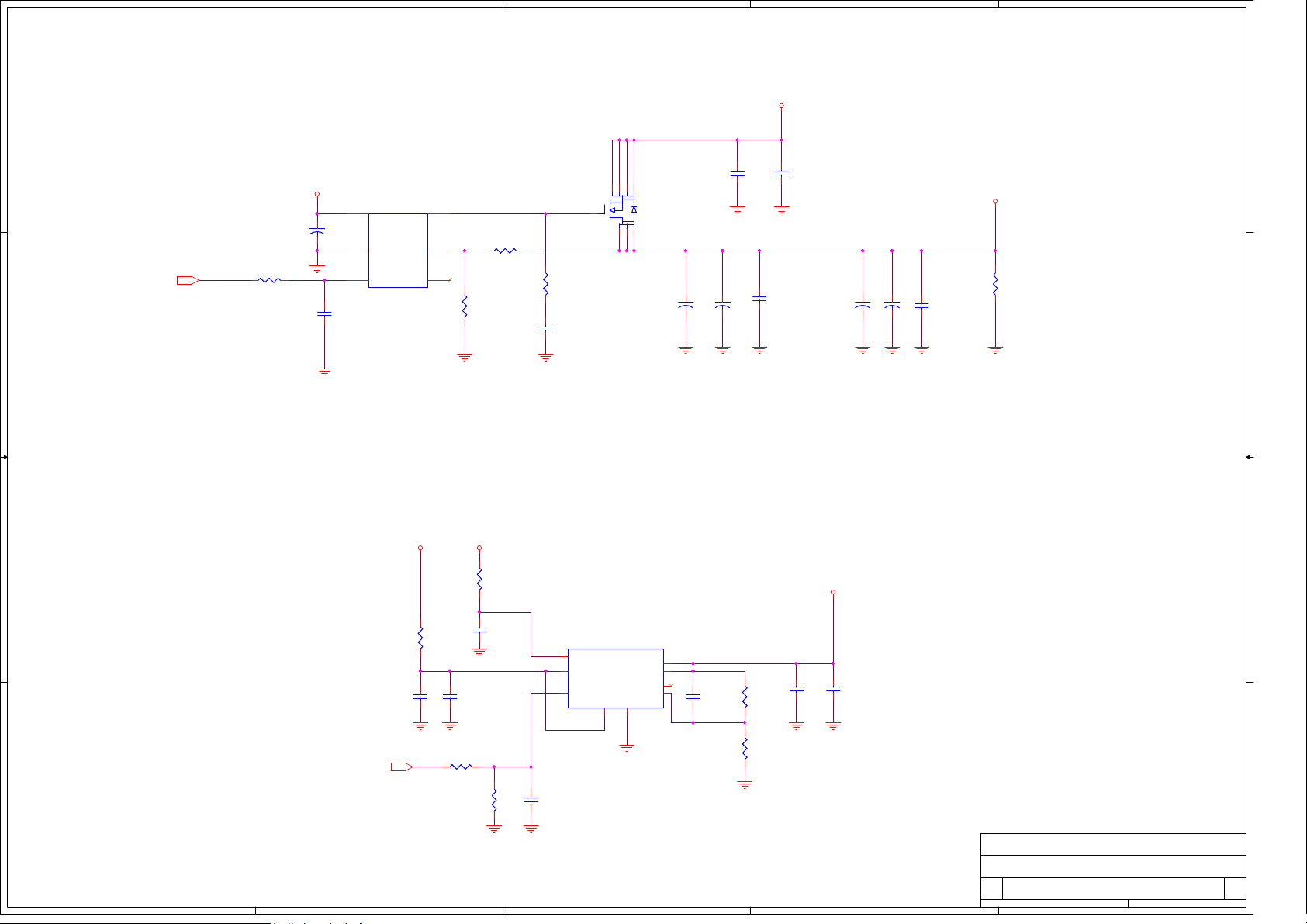Select the load resistor below the MOSFET output rail terminal

point(995,284)
